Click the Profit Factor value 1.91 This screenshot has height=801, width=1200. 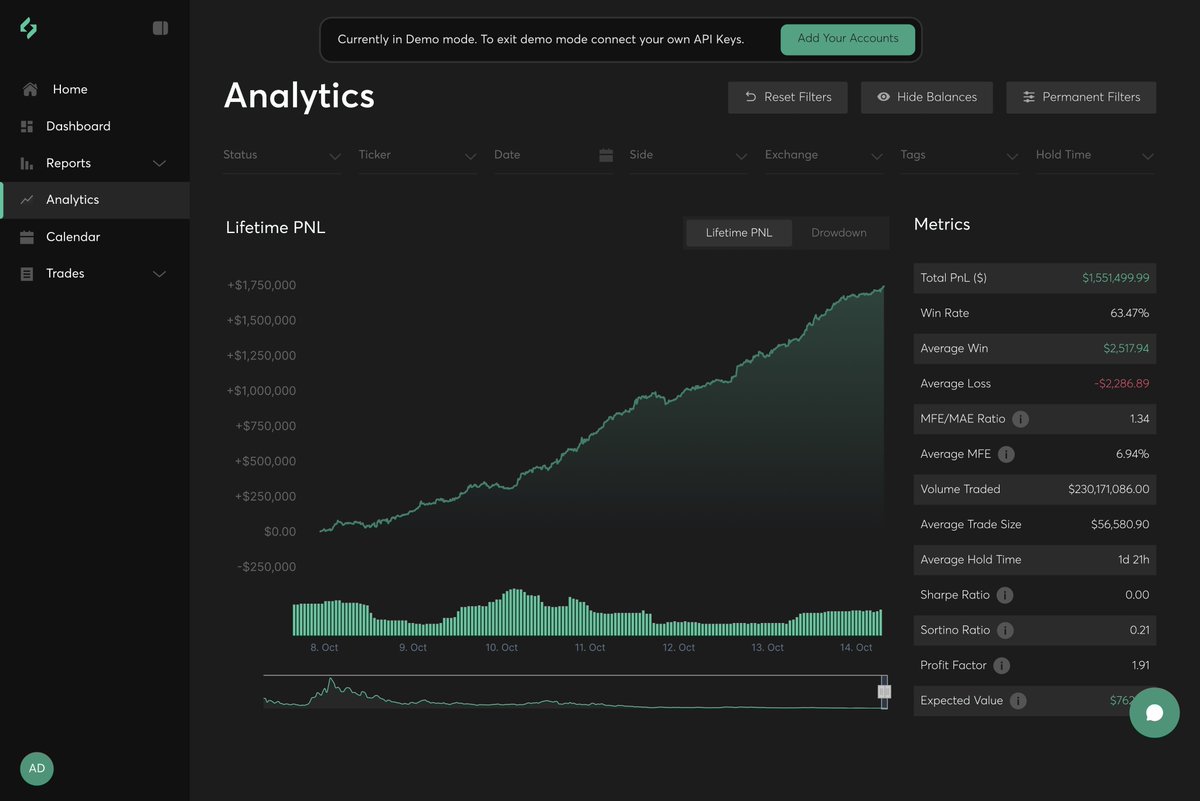coord(1140,665)
